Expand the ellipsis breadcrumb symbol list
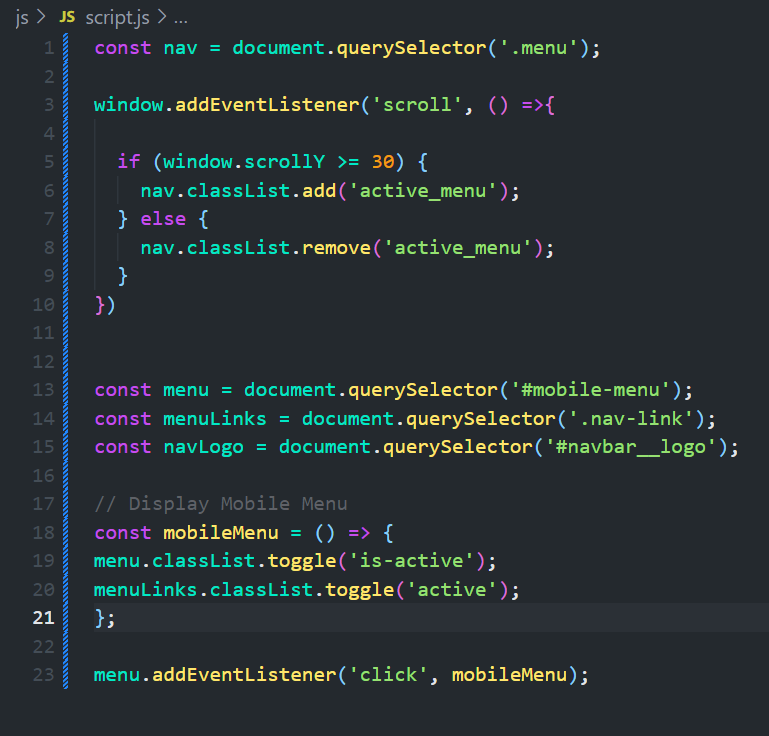The image size is (769, 736). (x=180, y=18)
